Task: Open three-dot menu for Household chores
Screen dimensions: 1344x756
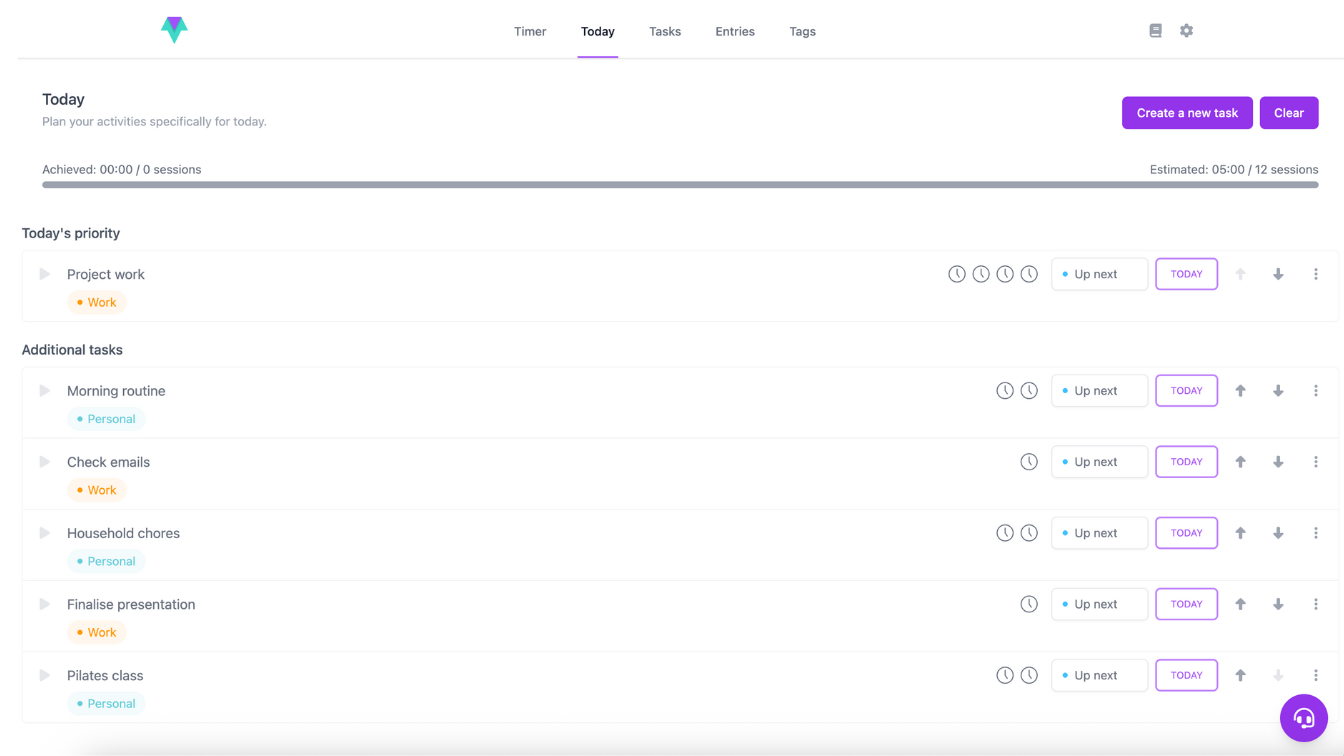Action: pyautogui.click(x=1315, y=533)
